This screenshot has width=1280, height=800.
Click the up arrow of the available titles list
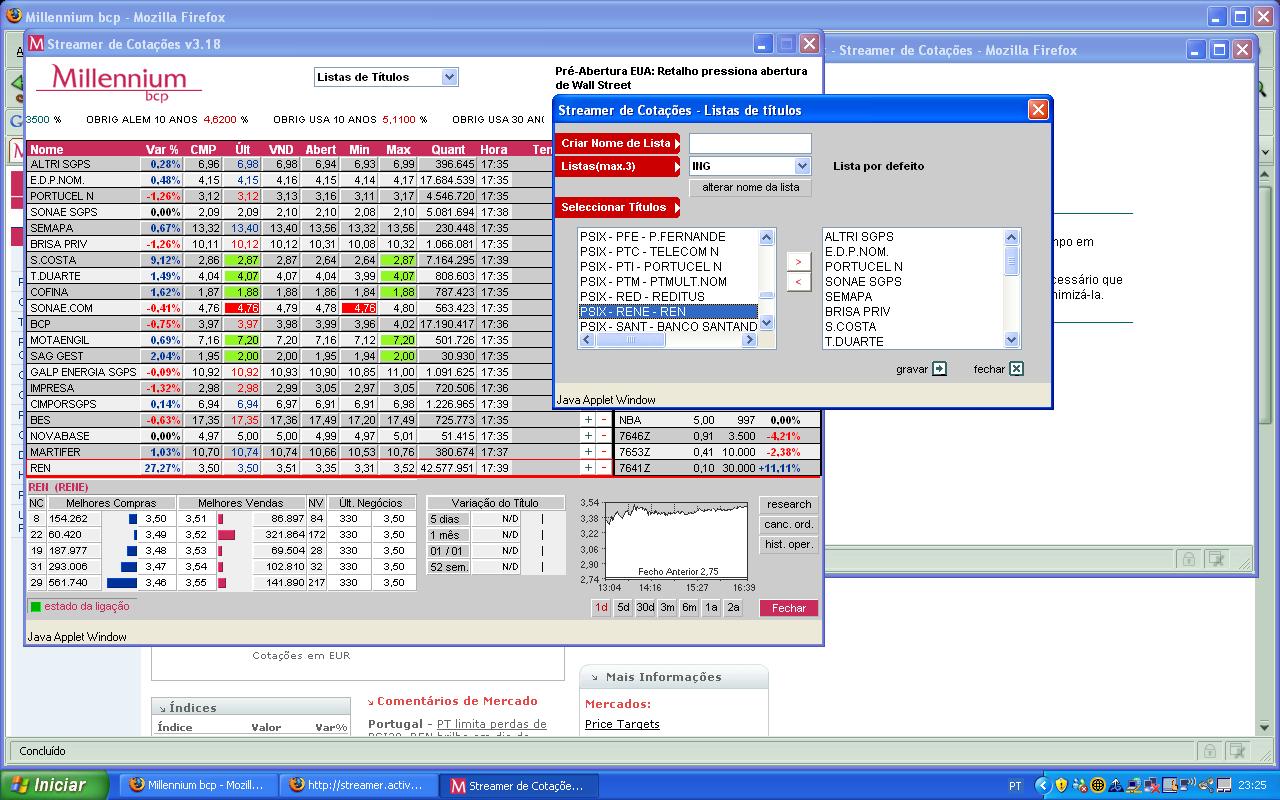767,237
